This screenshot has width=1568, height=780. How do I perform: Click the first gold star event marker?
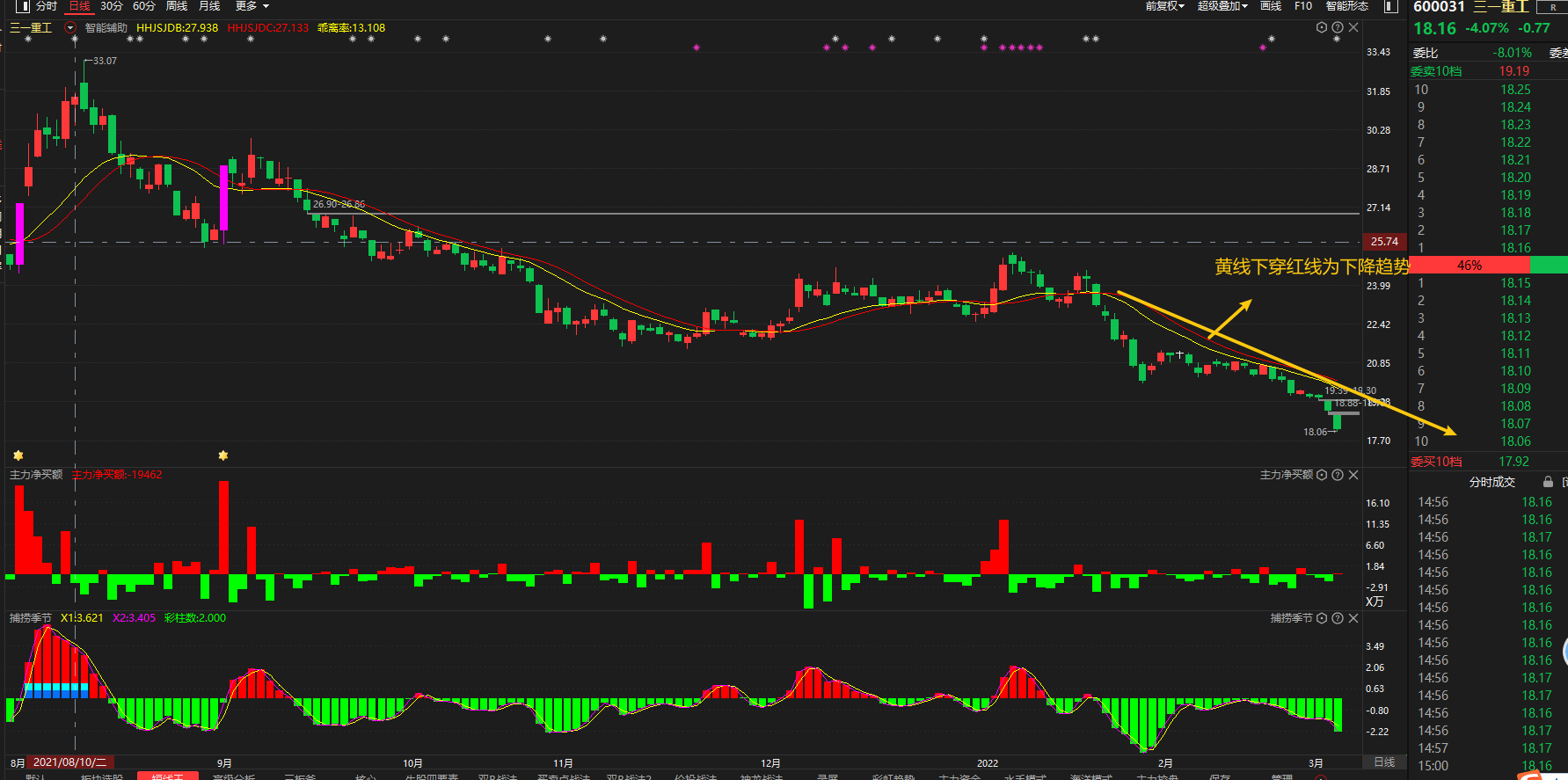[18, 456]
